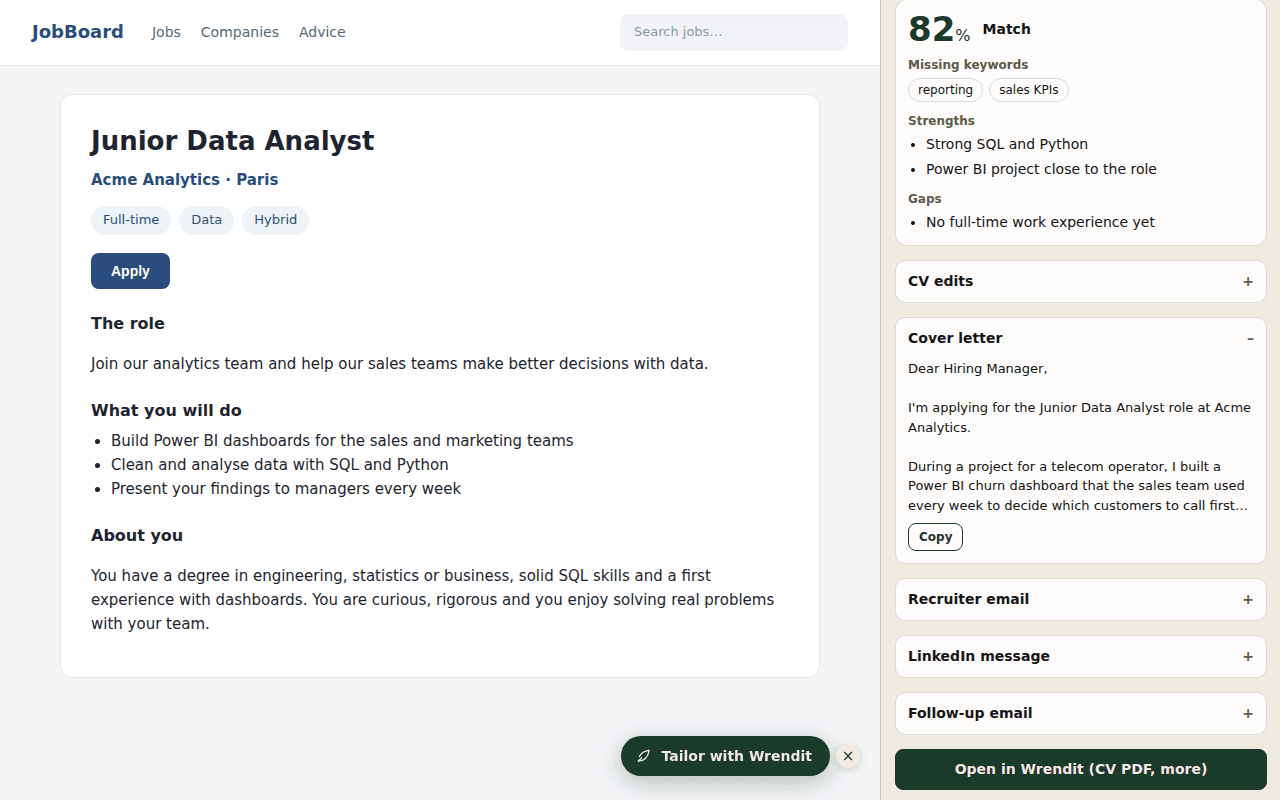The height and width of the screenshot is (800, 1280).
Task: Open in Wrendit (CV PDF, more)
Action: pyautogui.click(x=1080, y=769)
